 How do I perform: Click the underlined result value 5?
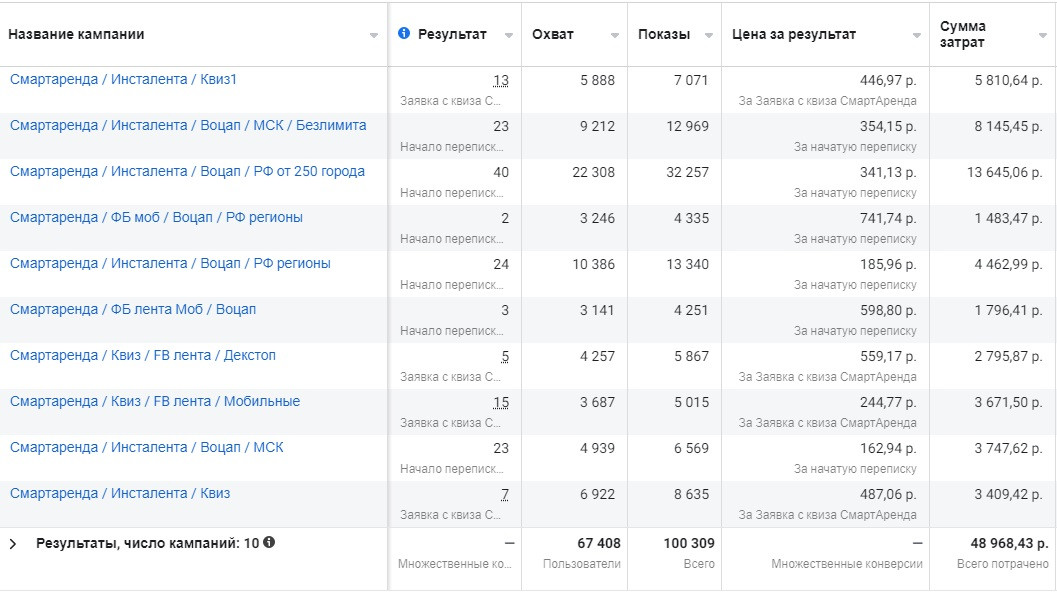coord(505,356)
